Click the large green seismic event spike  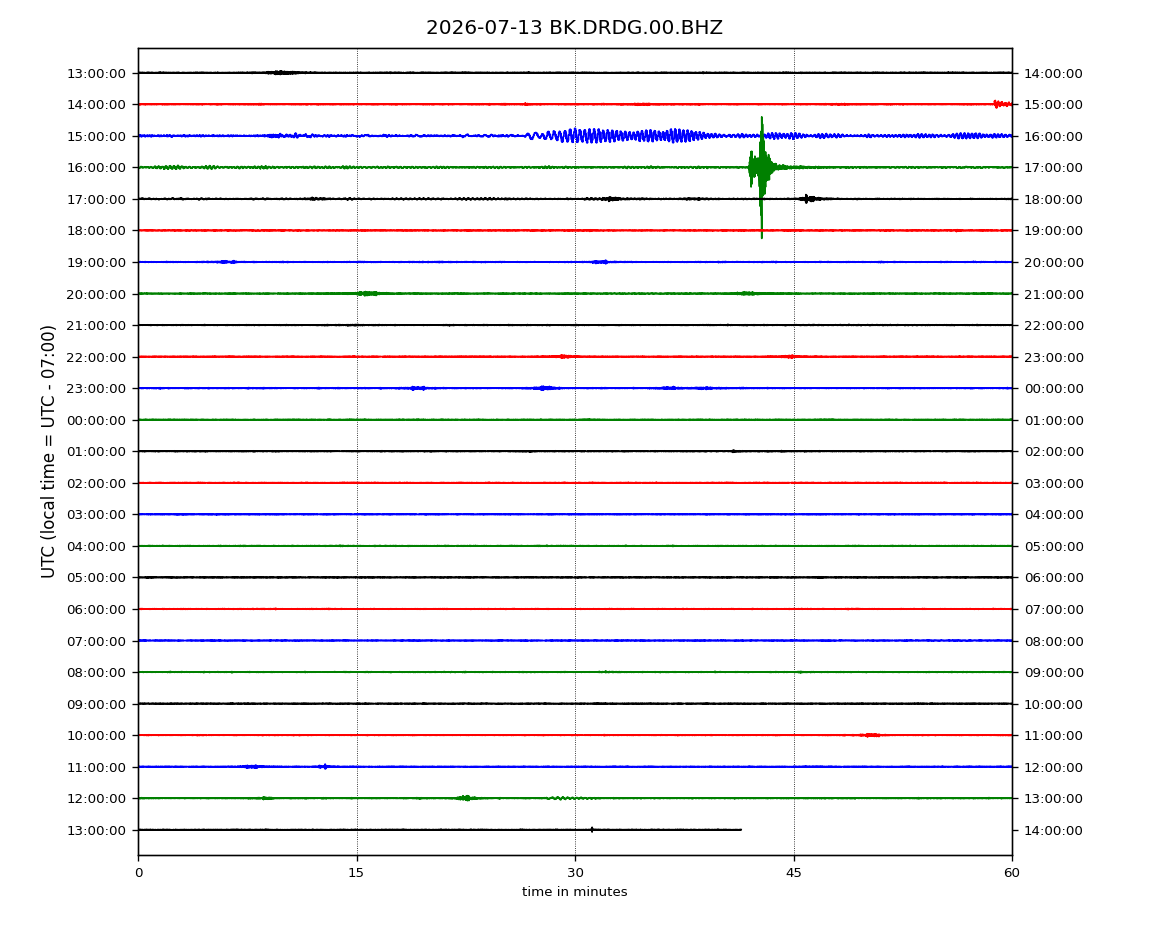761,176
